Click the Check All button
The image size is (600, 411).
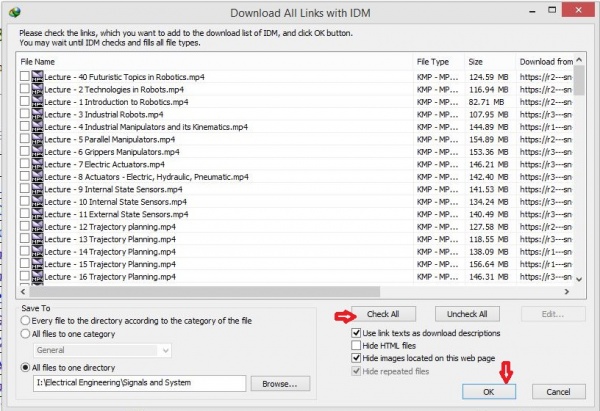383,314
